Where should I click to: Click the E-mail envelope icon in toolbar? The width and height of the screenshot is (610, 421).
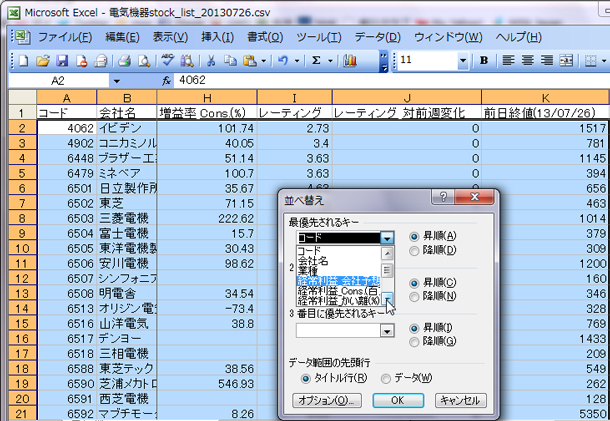click(101, 61)
